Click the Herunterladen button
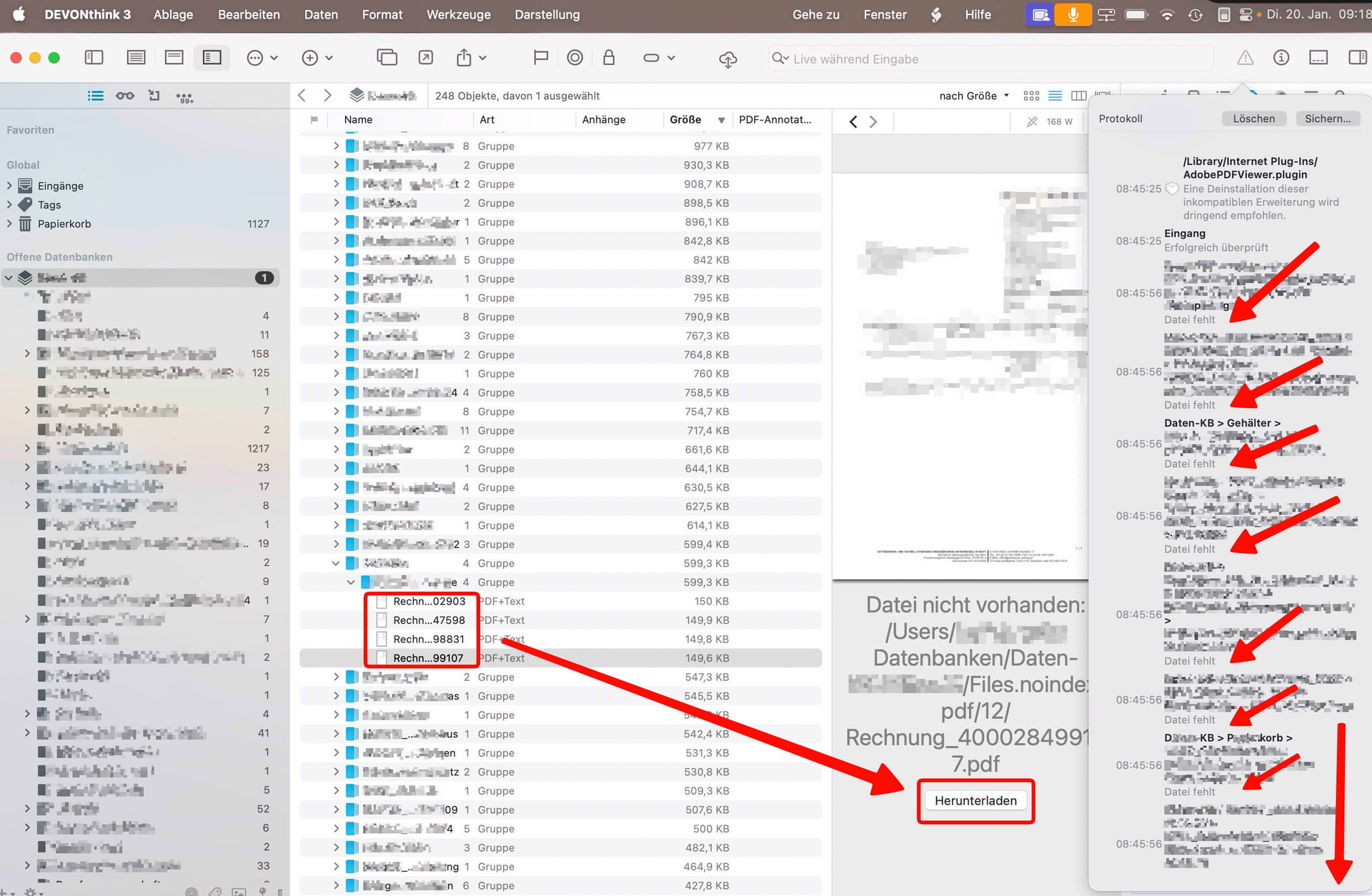The height and width of the screenshot is (896, 1372). (975, 801)
